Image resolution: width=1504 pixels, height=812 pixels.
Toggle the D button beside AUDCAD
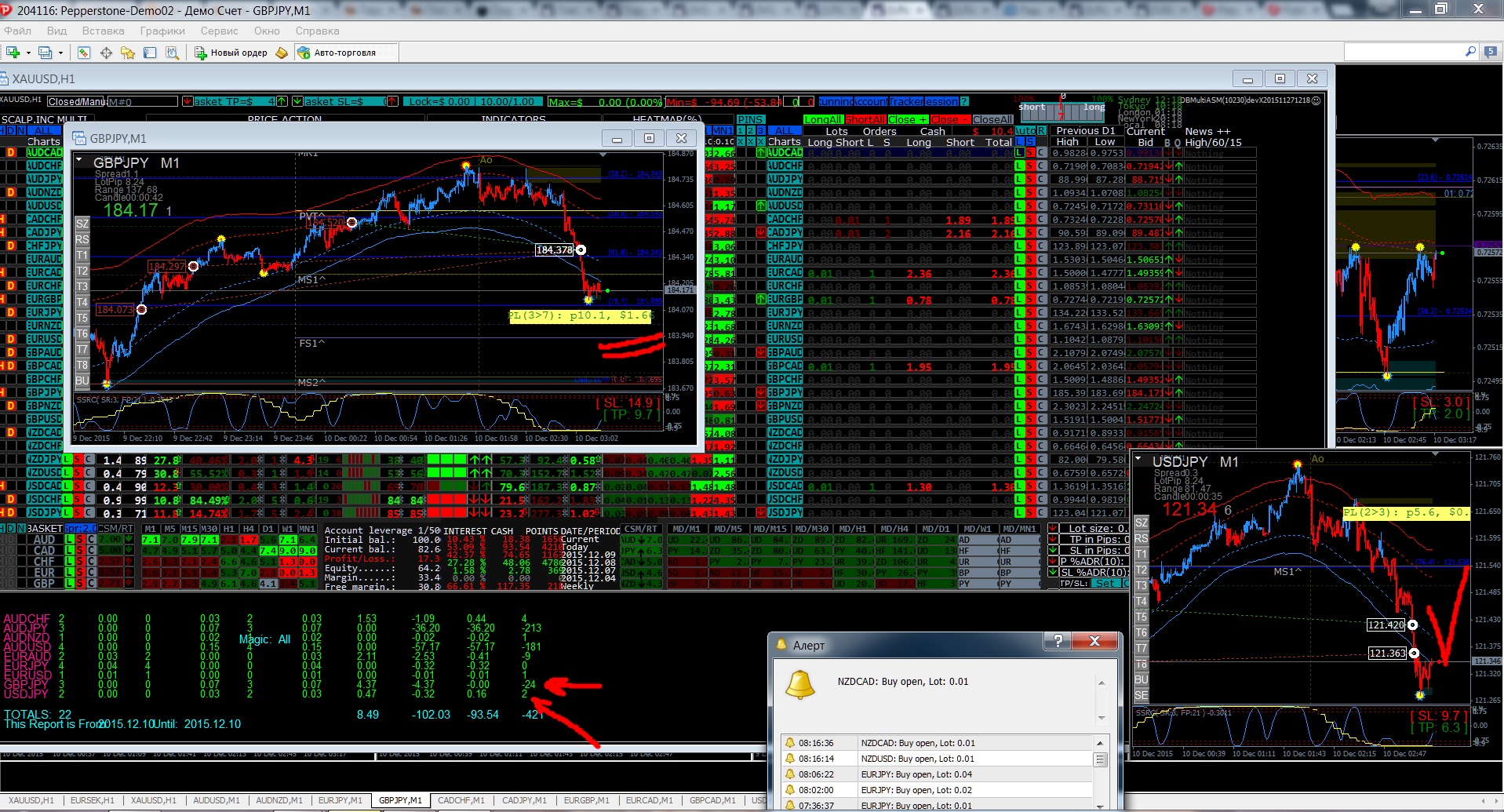(x=11, y=152)
